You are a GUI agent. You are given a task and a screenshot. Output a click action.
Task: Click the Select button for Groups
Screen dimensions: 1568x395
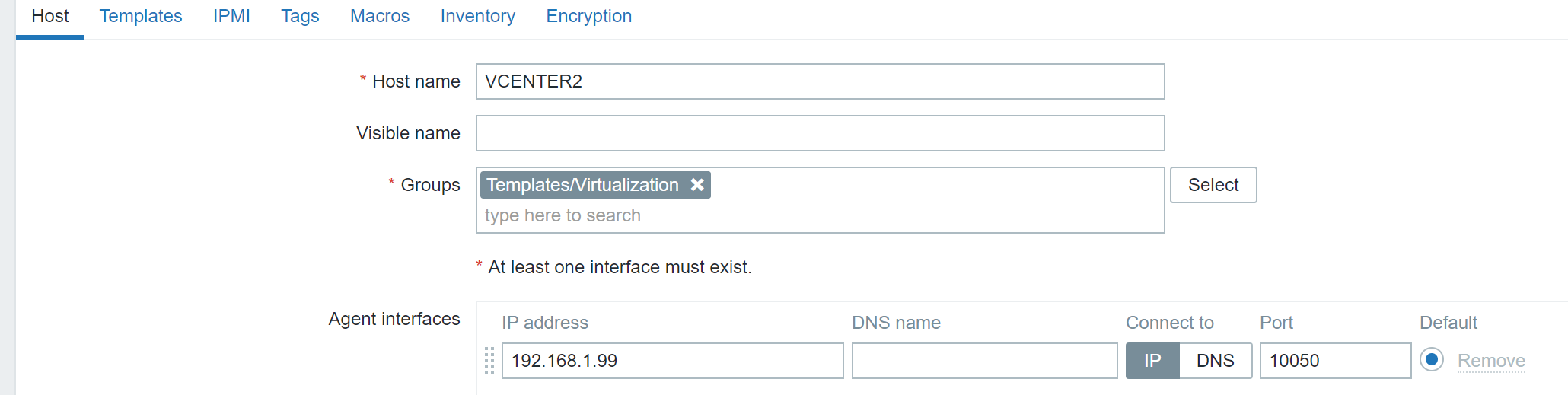pos(1213,185)
